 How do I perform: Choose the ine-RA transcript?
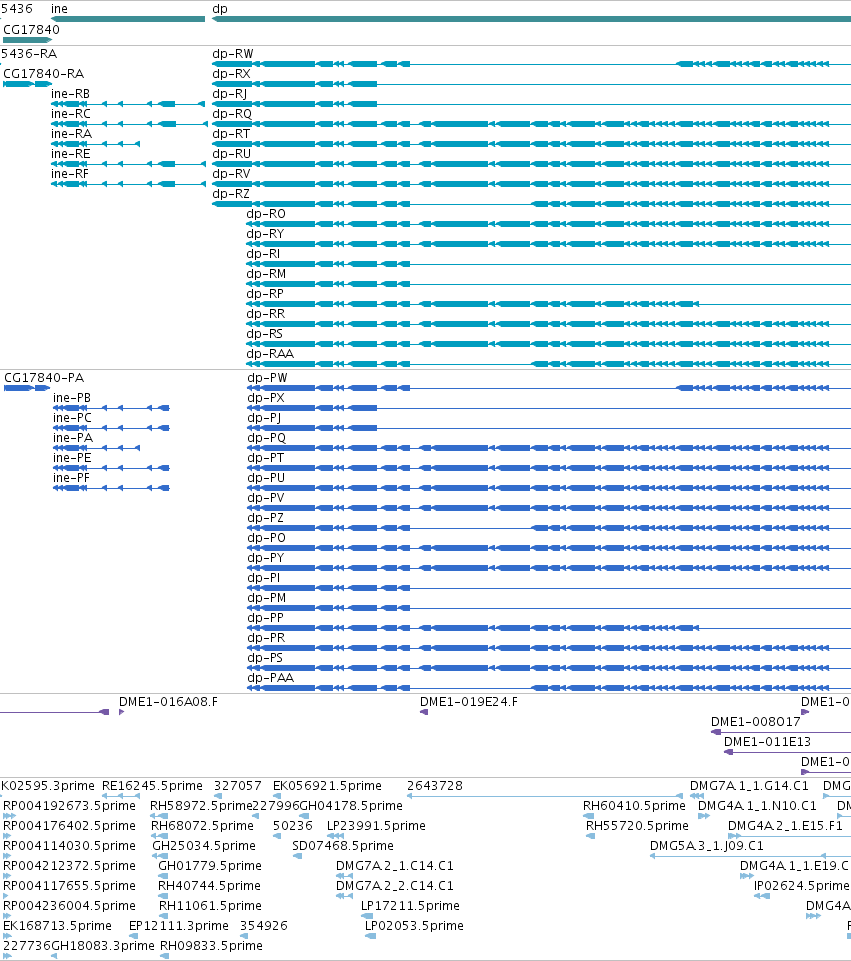pyautogui.click(x=71, y=134)
